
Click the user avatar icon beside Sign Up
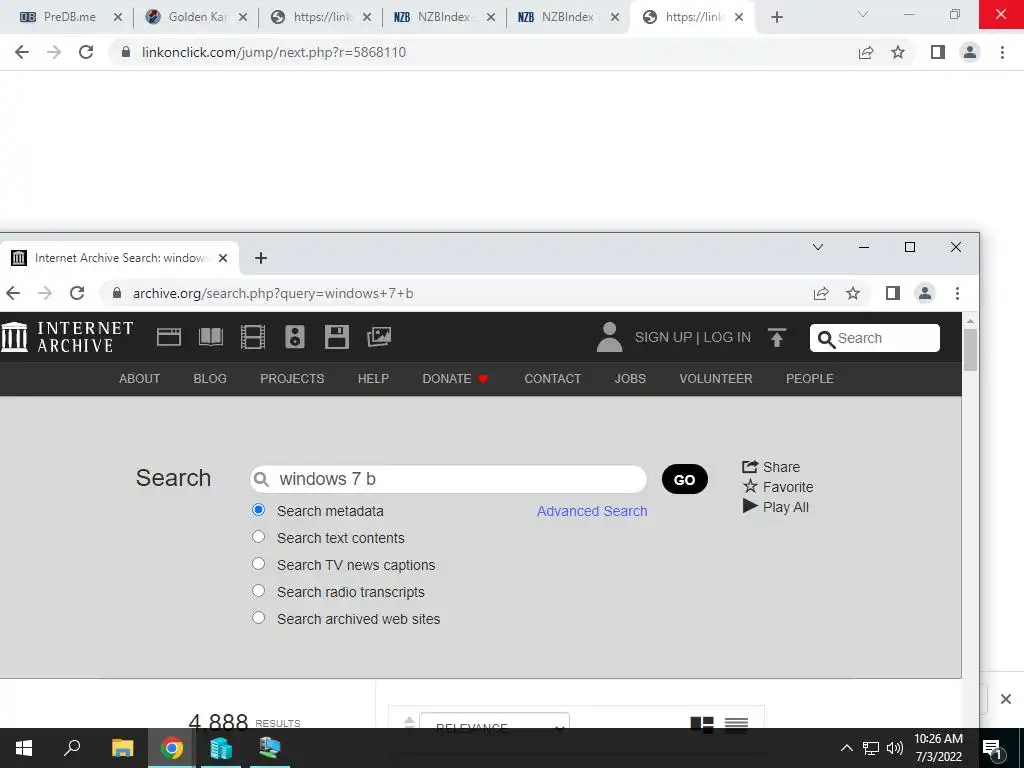[609, 337]
